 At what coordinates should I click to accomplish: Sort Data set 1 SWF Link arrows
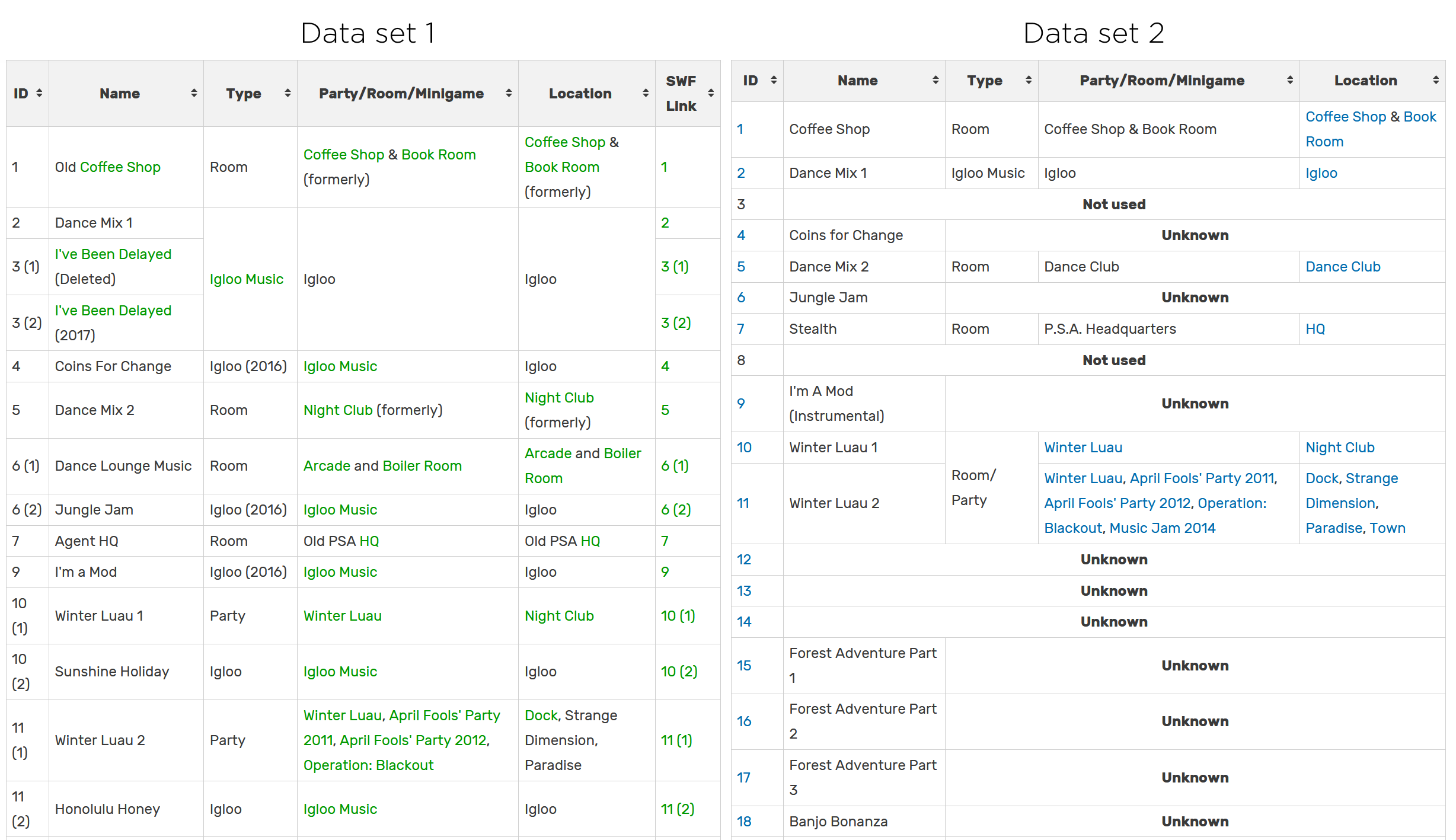click(711, 93)
